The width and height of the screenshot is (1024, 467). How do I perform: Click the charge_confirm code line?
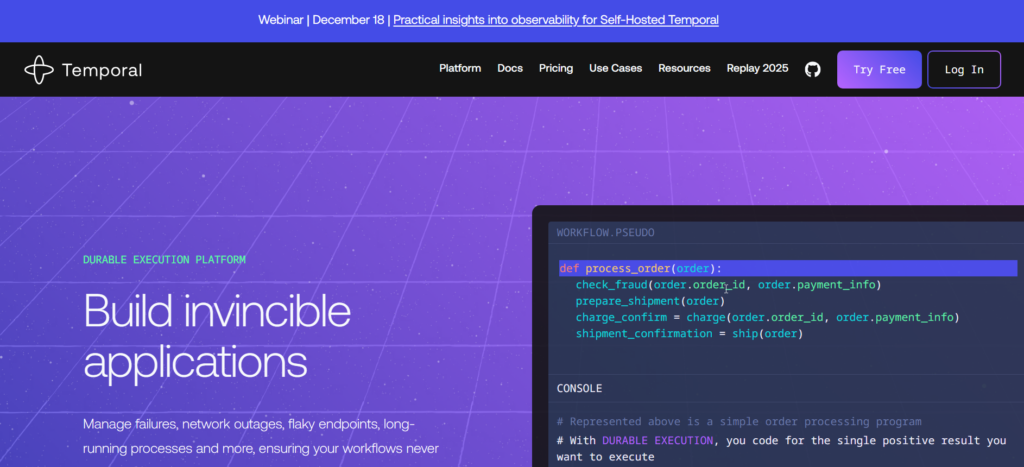coord(767,317)
